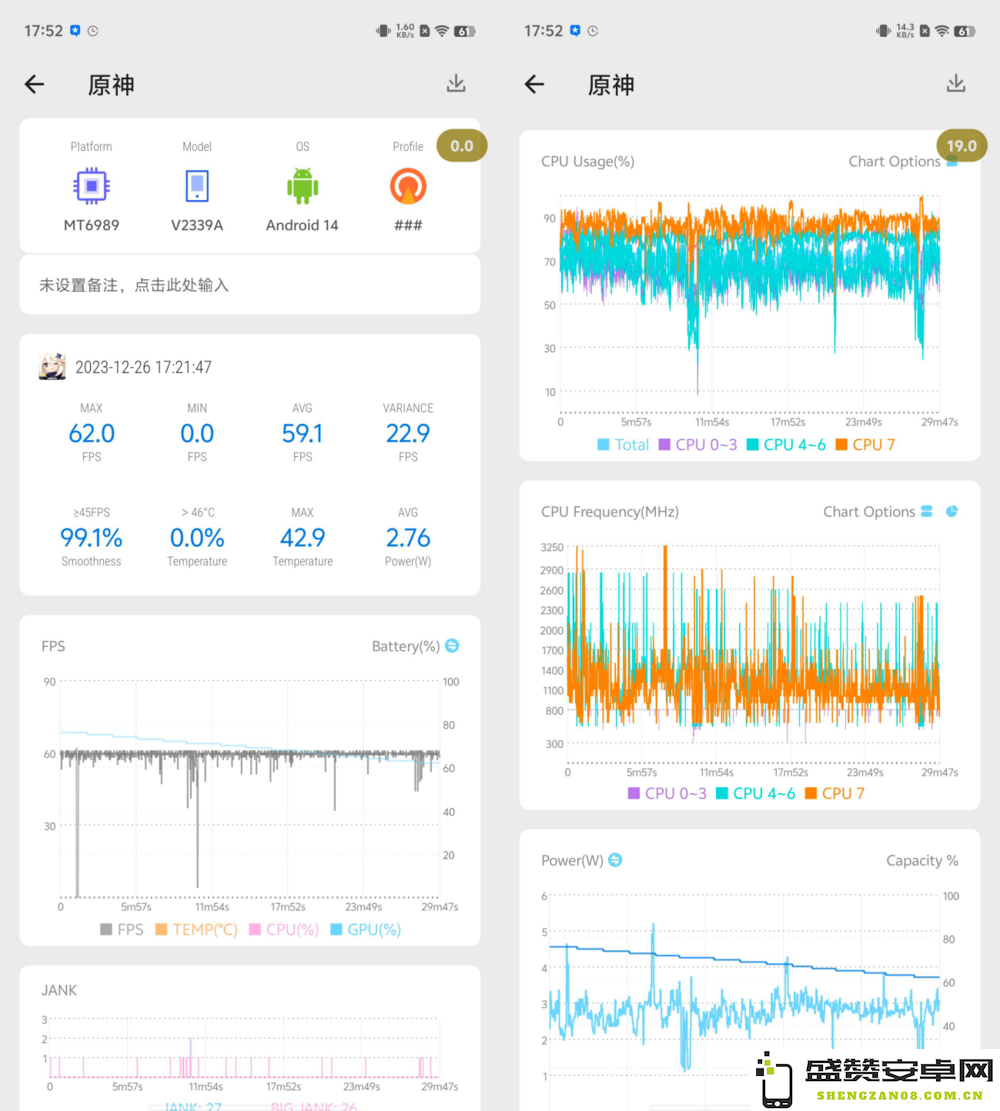
Task: Tap the AVG FPS value 59.1
Action: tap(303, 433)
